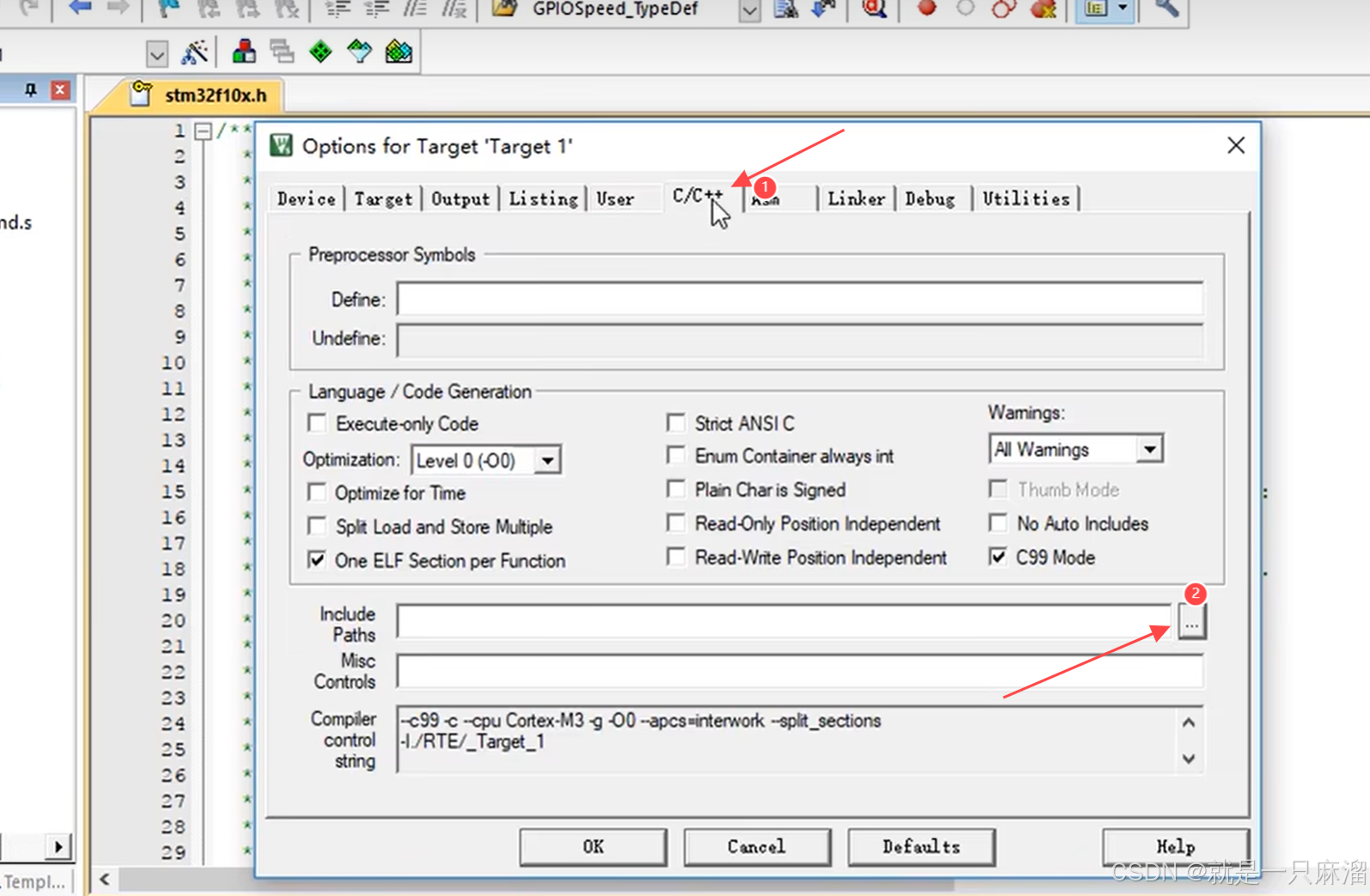Open the Optimization level dropdown
This screenshot has width=1370, height=896.
point(547,460)
